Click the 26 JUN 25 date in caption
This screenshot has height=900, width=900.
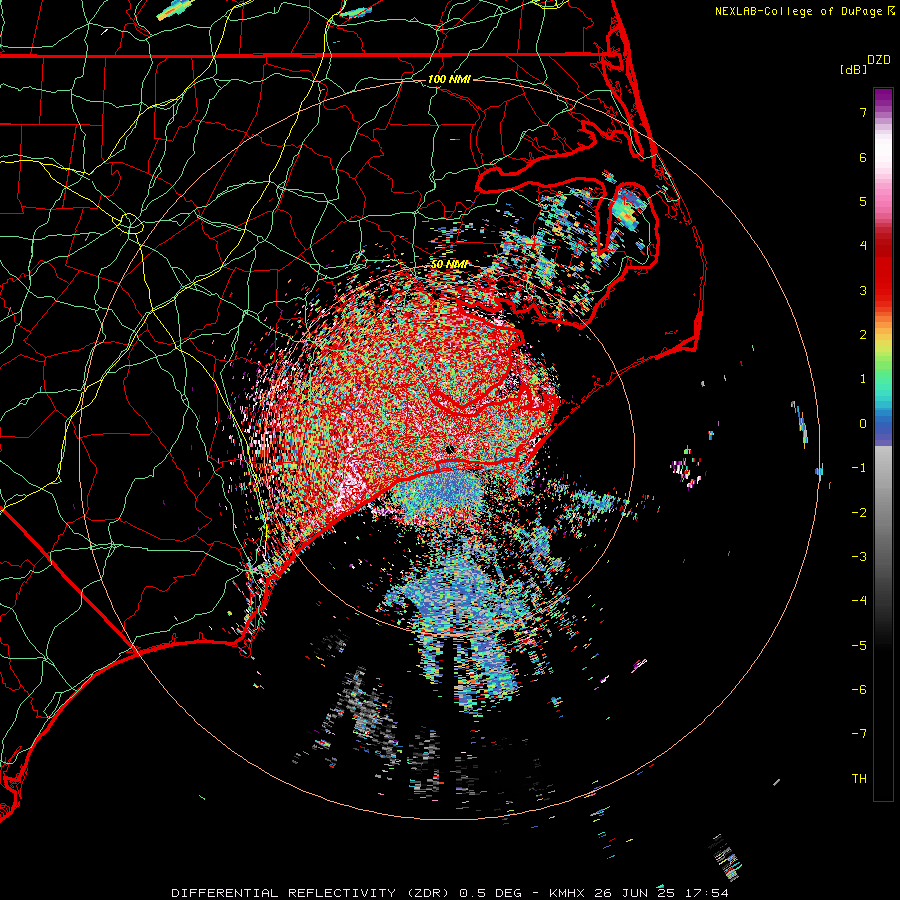coord(636,893)
